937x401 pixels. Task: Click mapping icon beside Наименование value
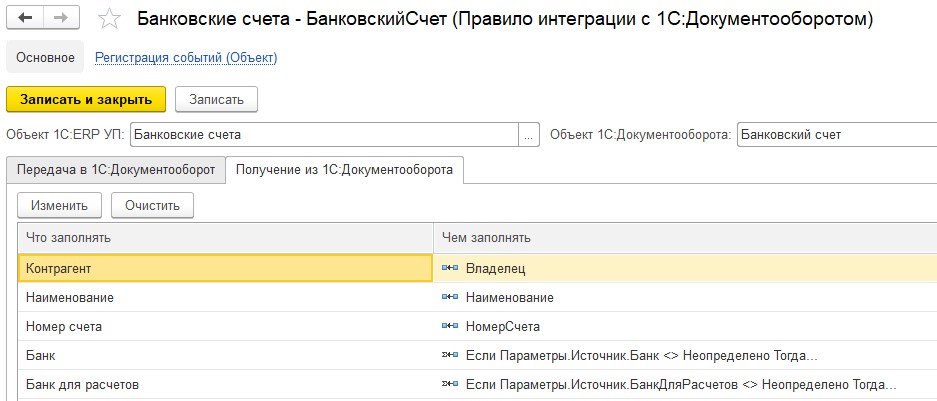pos(450,297)
